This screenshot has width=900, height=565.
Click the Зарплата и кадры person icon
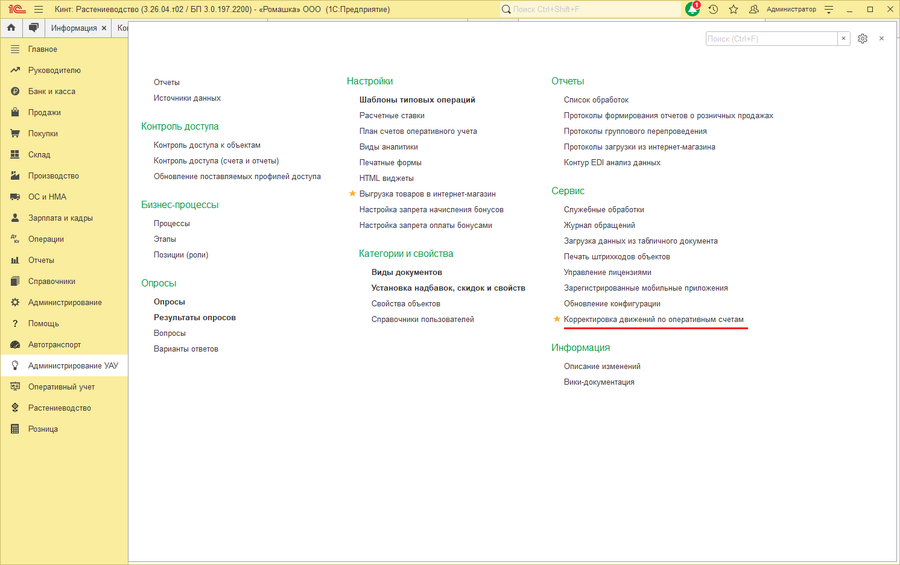[15, 218]
